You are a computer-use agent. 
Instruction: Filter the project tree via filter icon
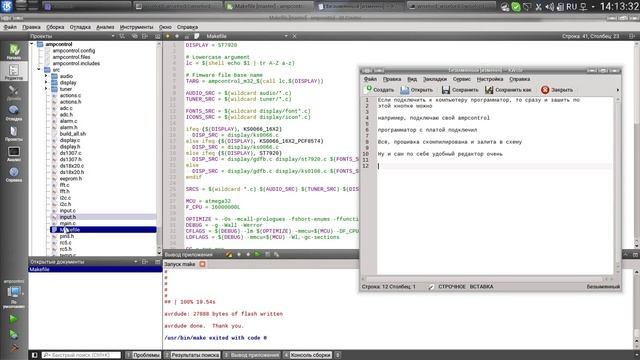[x=122, y=36]
